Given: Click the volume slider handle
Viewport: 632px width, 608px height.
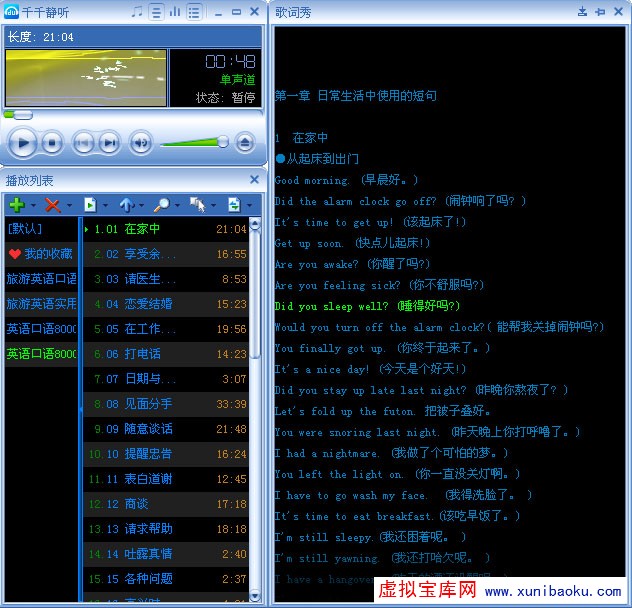Looking at the screenshot, I should click(223, 142).
